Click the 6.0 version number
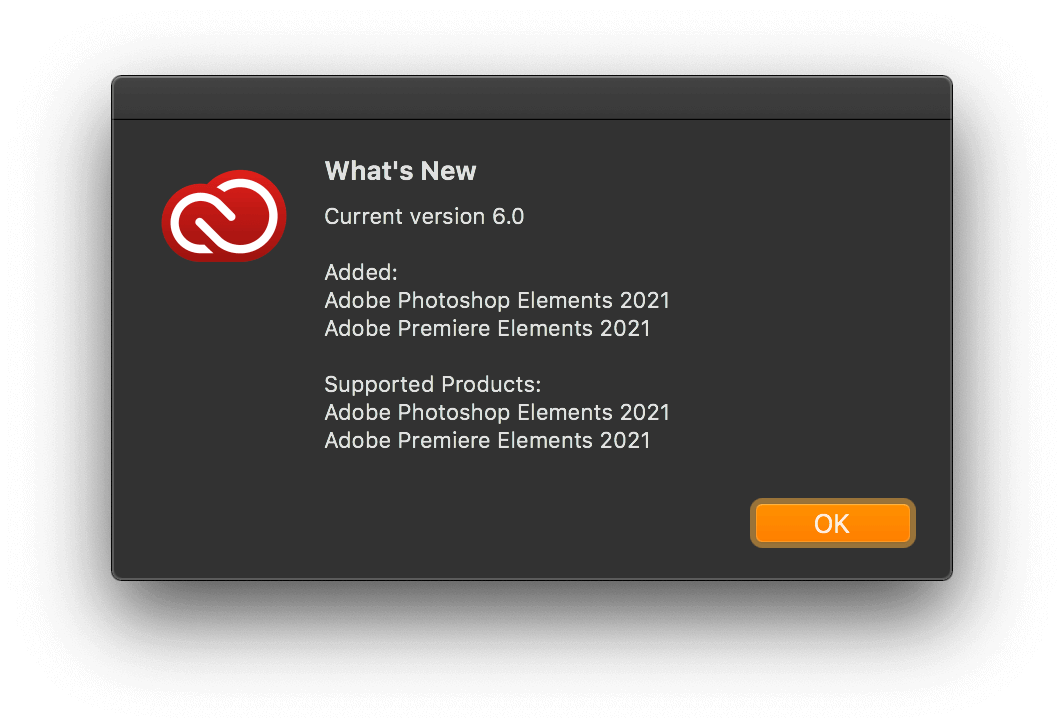Screen dimensions: 1064x728 (x=508, y=216)
